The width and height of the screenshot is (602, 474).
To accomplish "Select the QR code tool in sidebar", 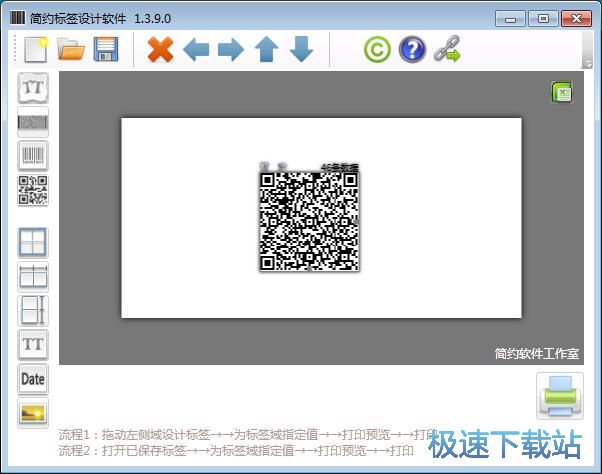I will tap(33, 190).
